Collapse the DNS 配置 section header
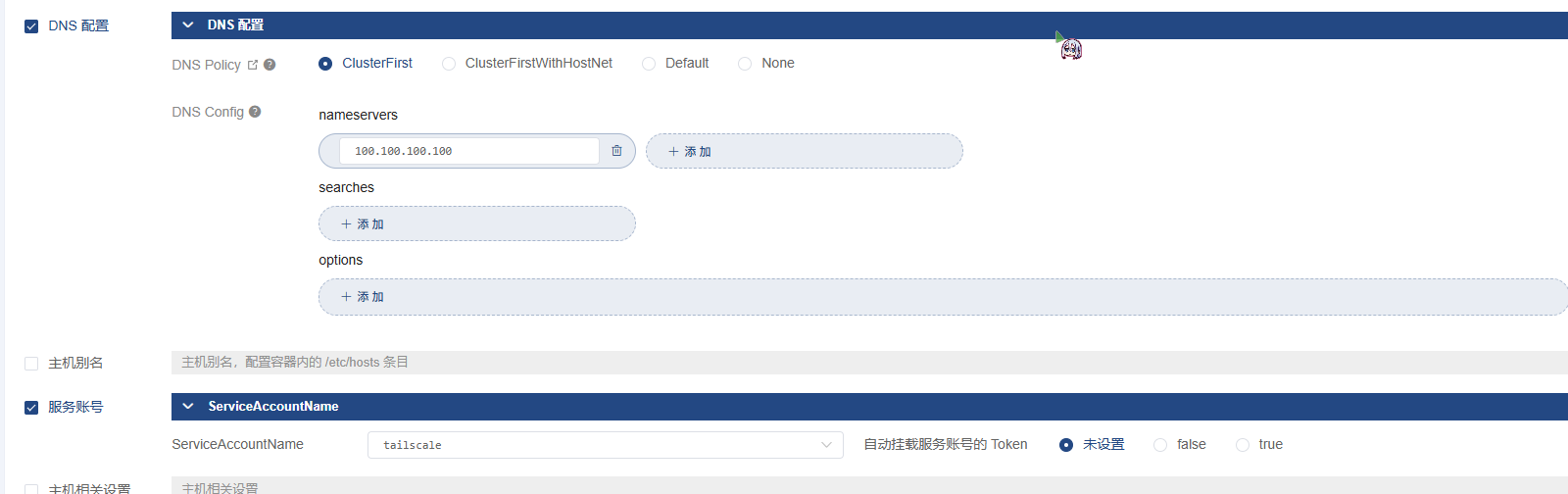The height and width of the screenshot is (494, 1568). pos(869,25)
